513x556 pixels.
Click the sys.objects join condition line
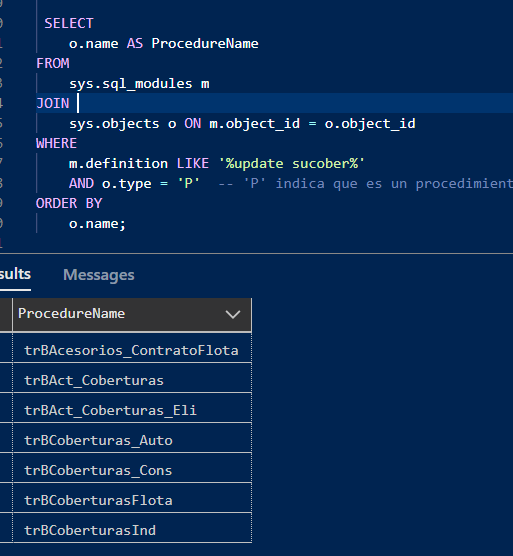(242, 124)
